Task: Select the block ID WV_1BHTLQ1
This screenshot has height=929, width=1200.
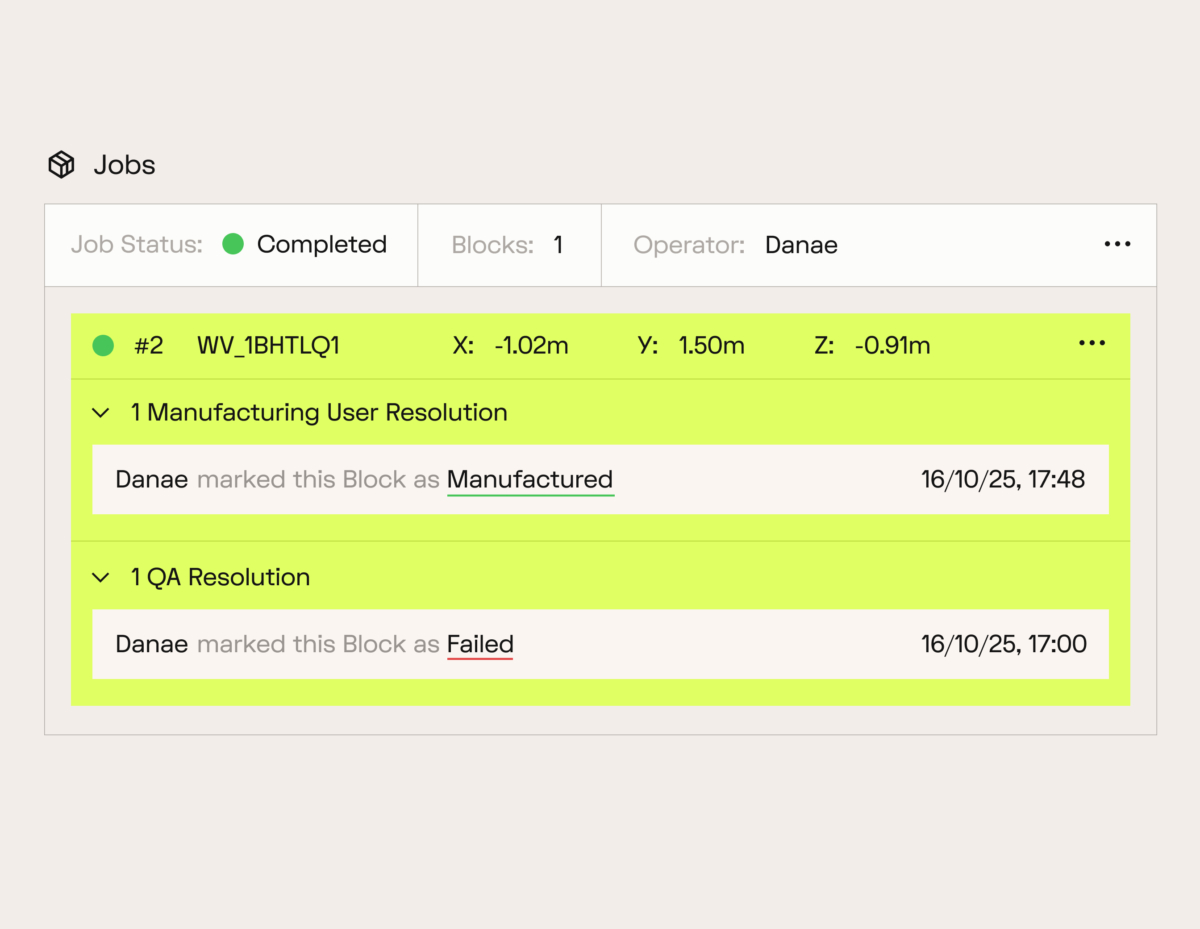Action: [268, 346]
